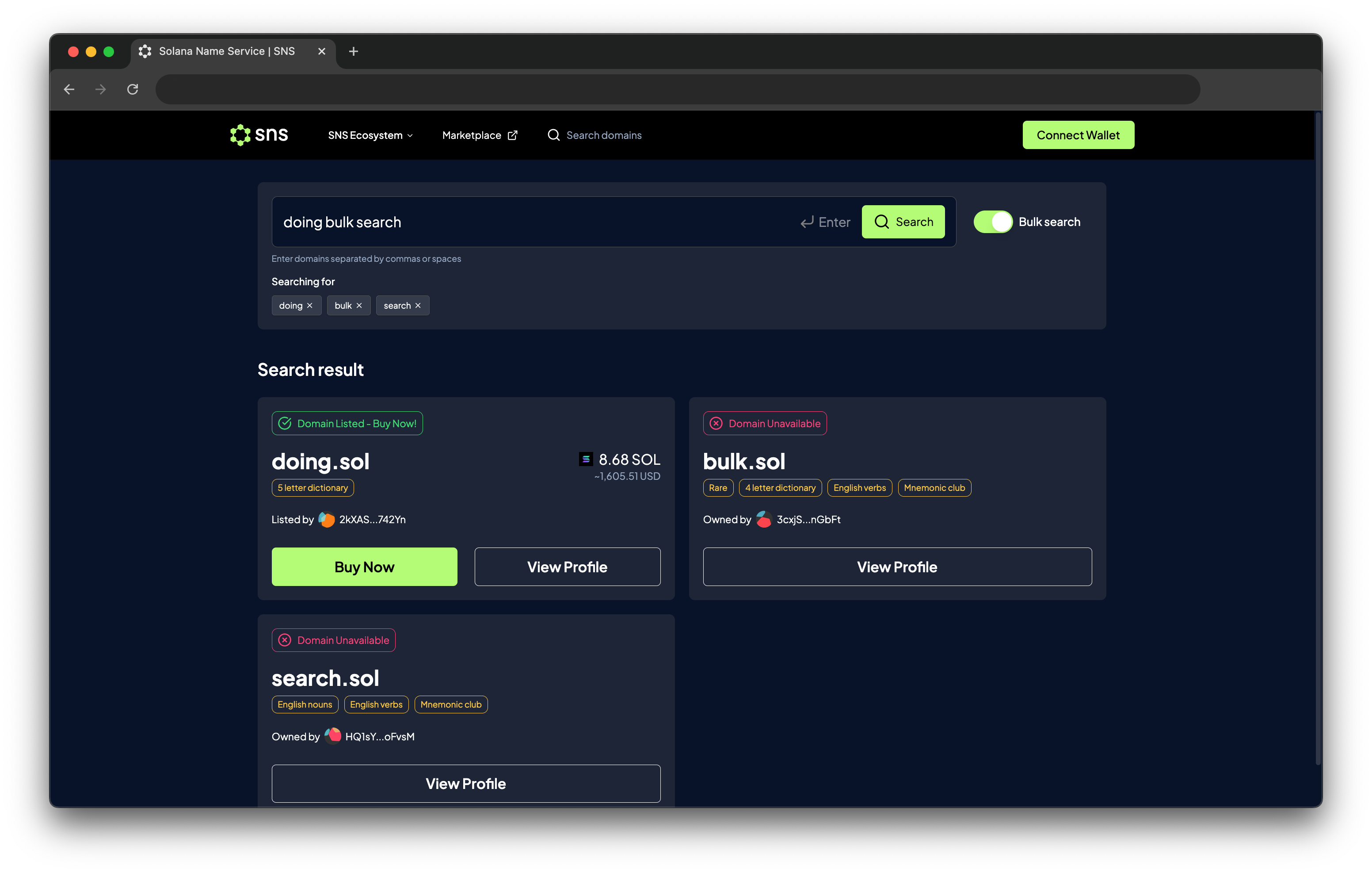This screenshot has width=1372, height=873.
Task: View Profile for bulk.sol
Action: click(897, 567)
